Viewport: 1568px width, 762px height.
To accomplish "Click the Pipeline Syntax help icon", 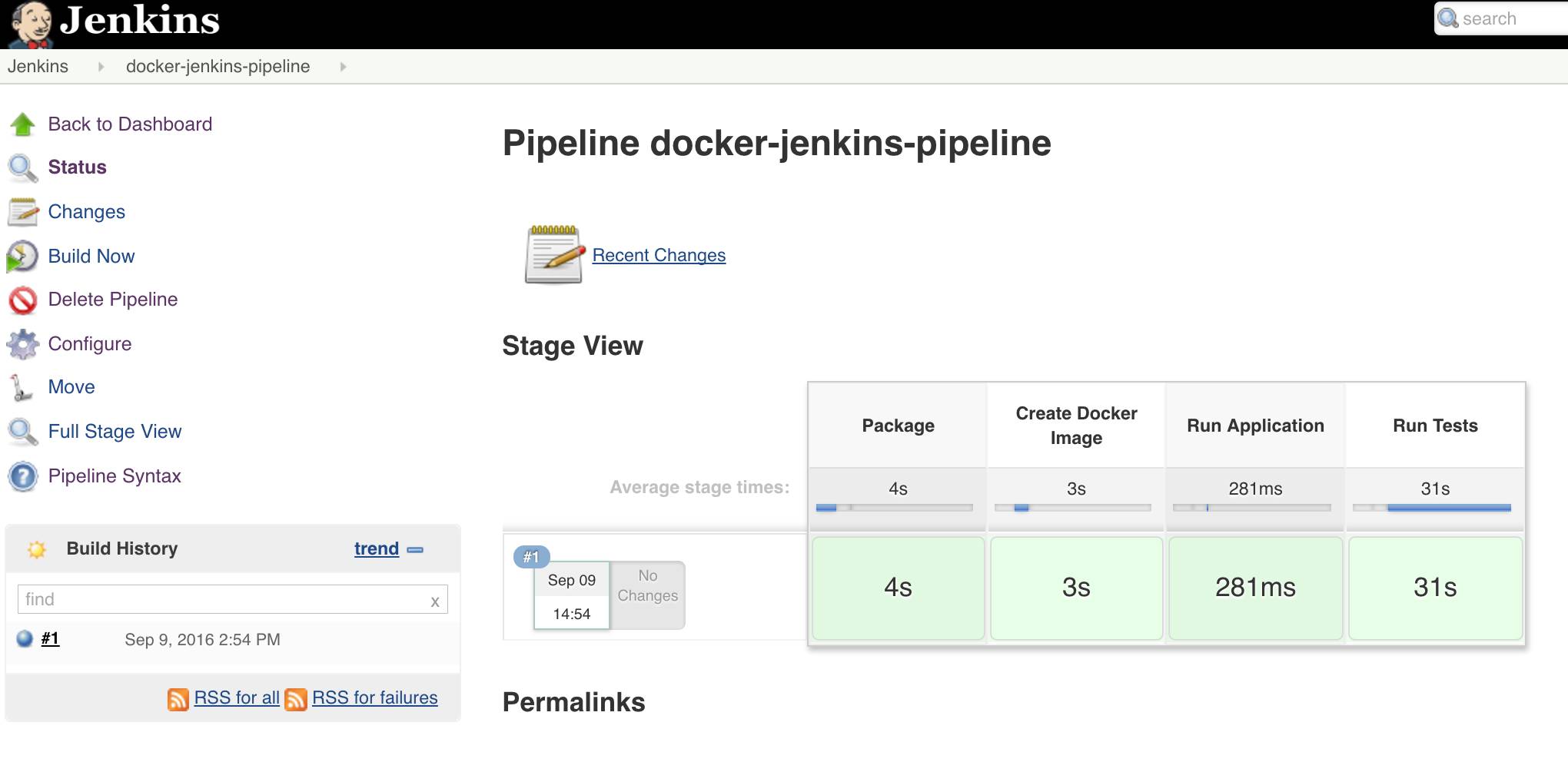I will click(x=23, y=476).
